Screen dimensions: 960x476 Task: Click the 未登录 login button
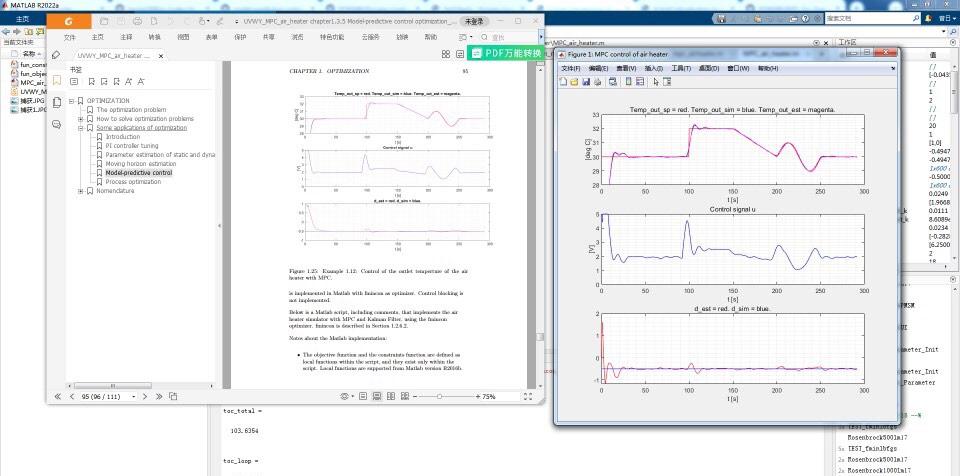click(x=474, y=21)
